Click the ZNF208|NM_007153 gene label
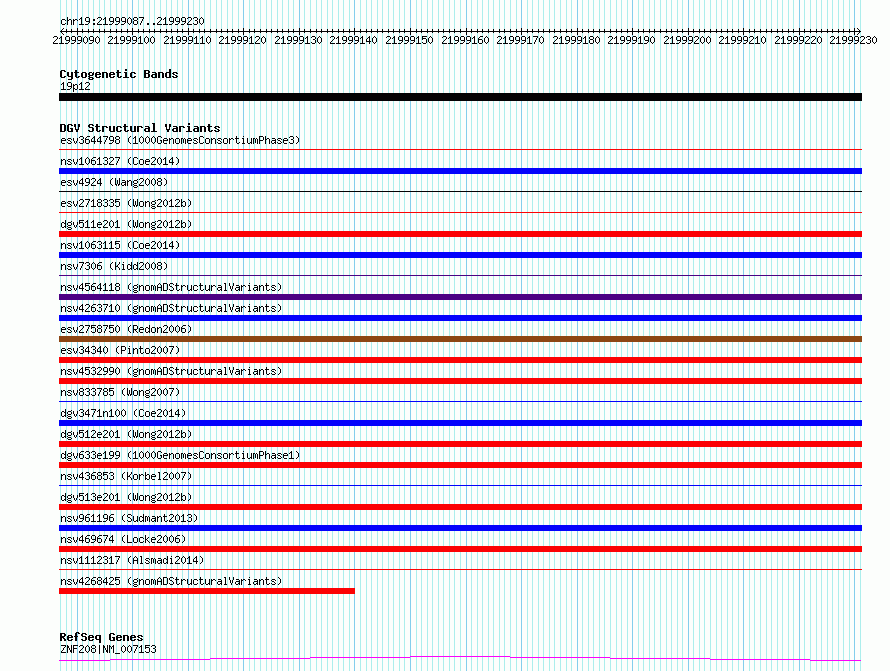This screenshot has width=890, height=671. (x=108, y=649)
